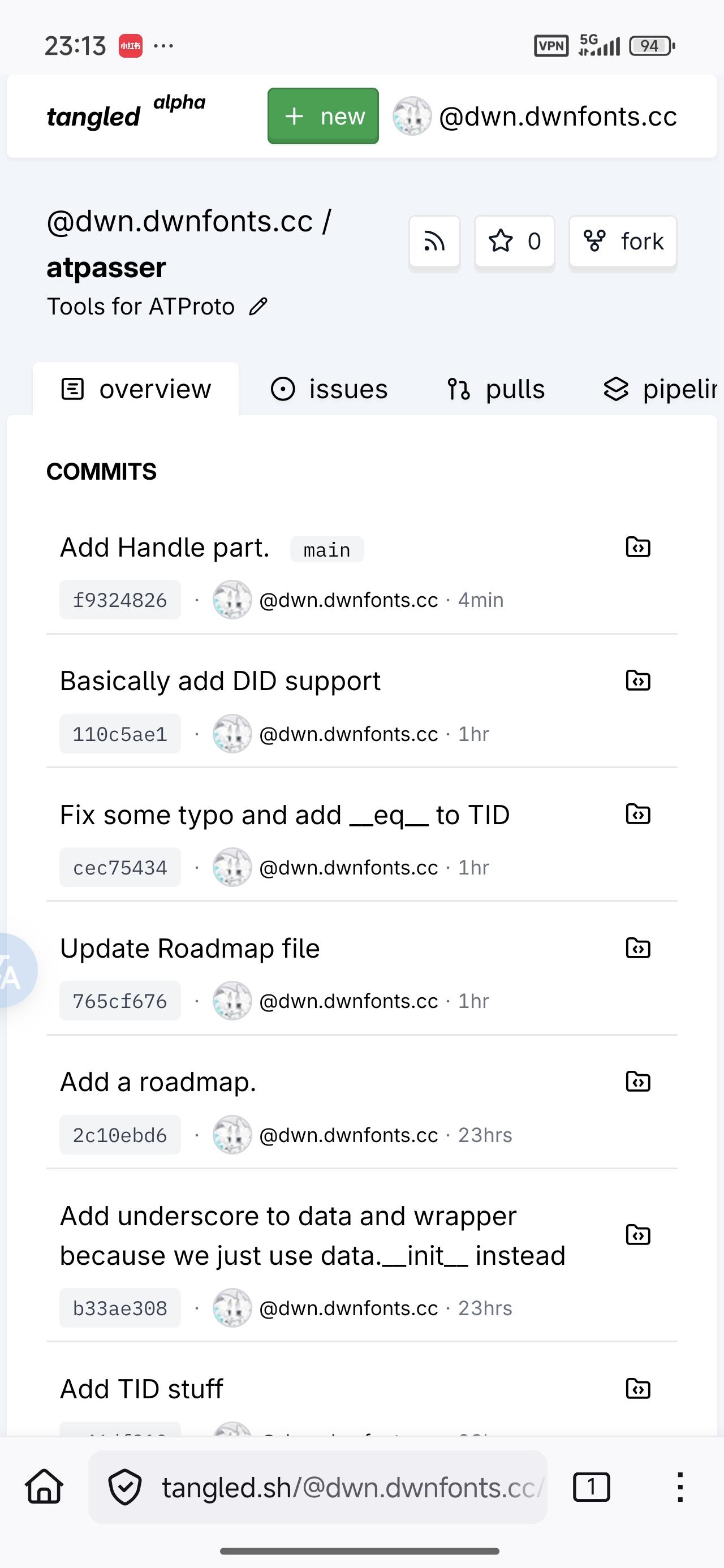Browse files at 'Add TID stuff' commit
The image size is (724, 1568).
pos(637,1389)
